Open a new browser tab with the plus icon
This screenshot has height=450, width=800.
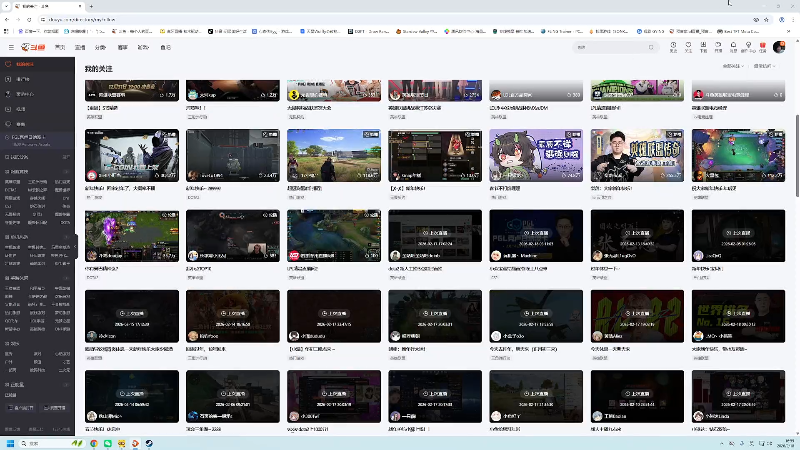coord(91,6)
